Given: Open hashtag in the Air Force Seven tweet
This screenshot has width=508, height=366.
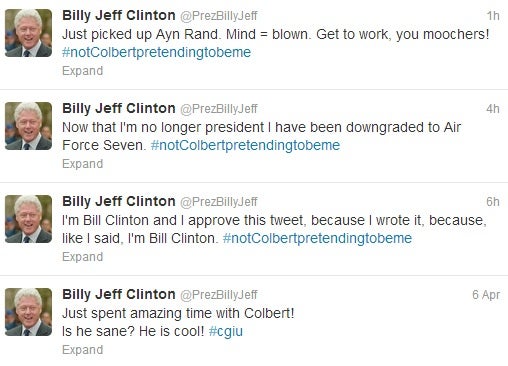Looking at the screenshot, I should tap(245, 146).
